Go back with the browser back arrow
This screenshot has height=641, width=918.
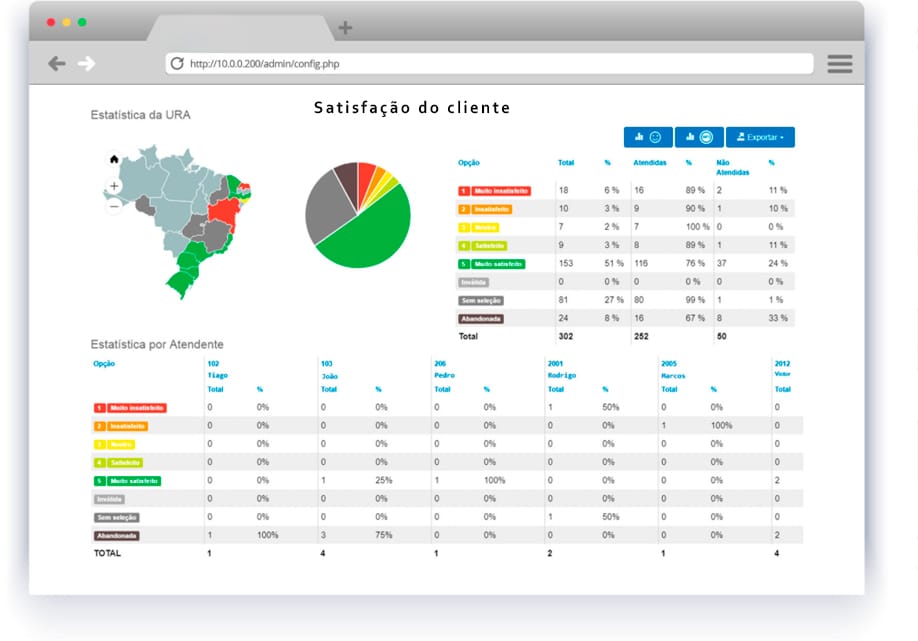pyautogui.click(x=57, y=63)
